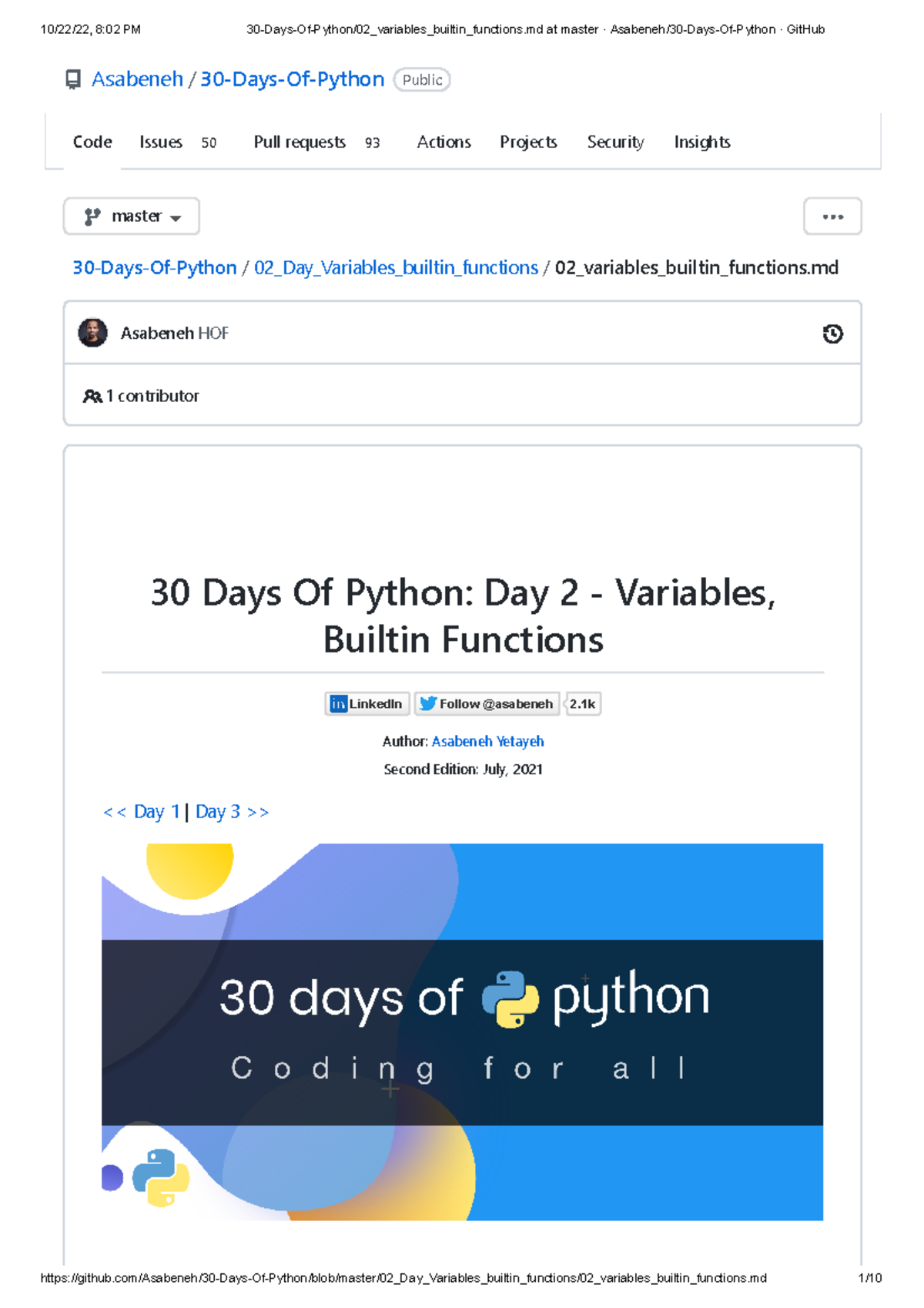Click the 30 days of python banner
The width and height of the screenshot is (924, 1308).
tap(462, 1031)
